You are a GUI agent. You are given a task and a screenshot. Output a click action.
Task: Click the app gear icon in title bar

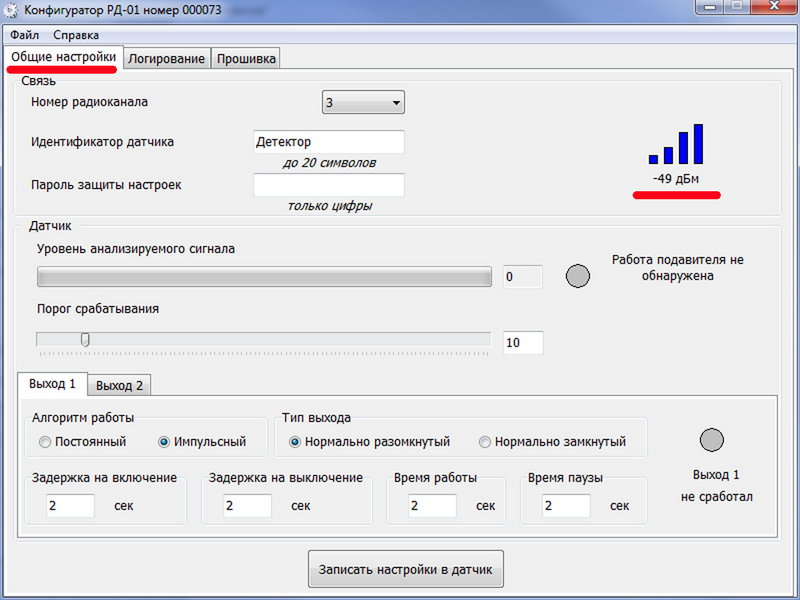pos(10,11)
